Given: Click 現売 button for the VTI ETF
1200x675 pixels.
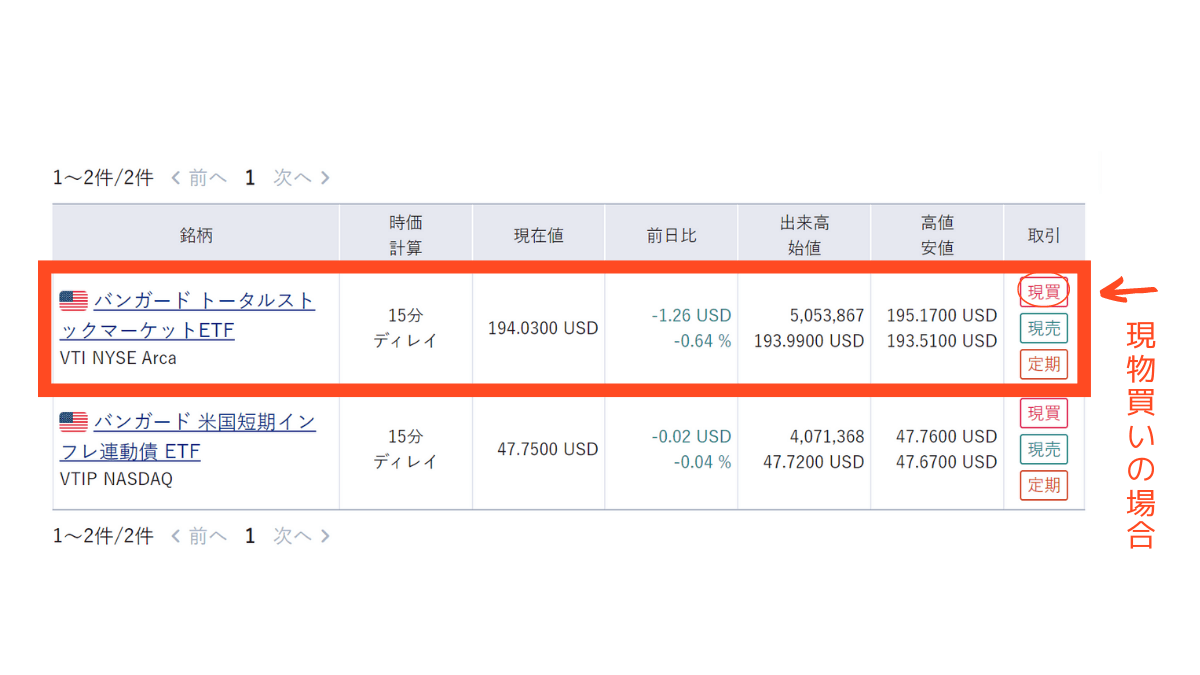Looking at the screenshot, I should click(1043, 328).
